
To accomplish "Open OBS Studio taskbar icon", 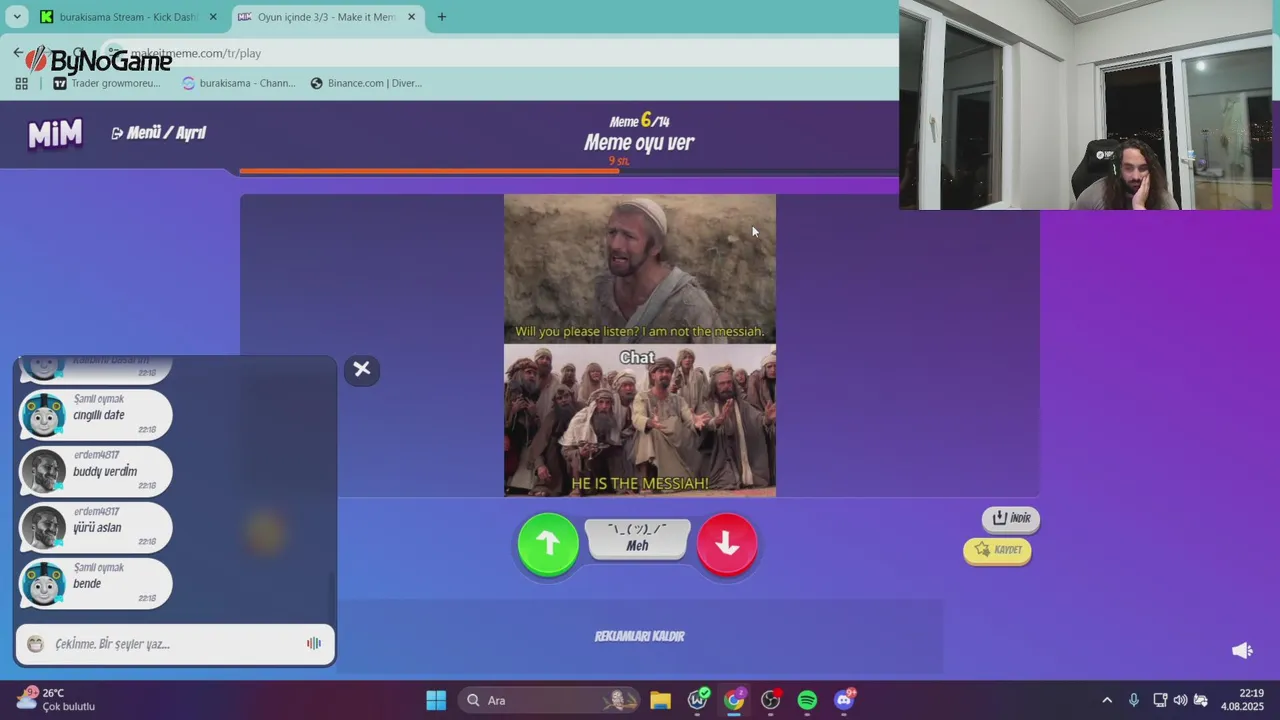I will [770, 700].
